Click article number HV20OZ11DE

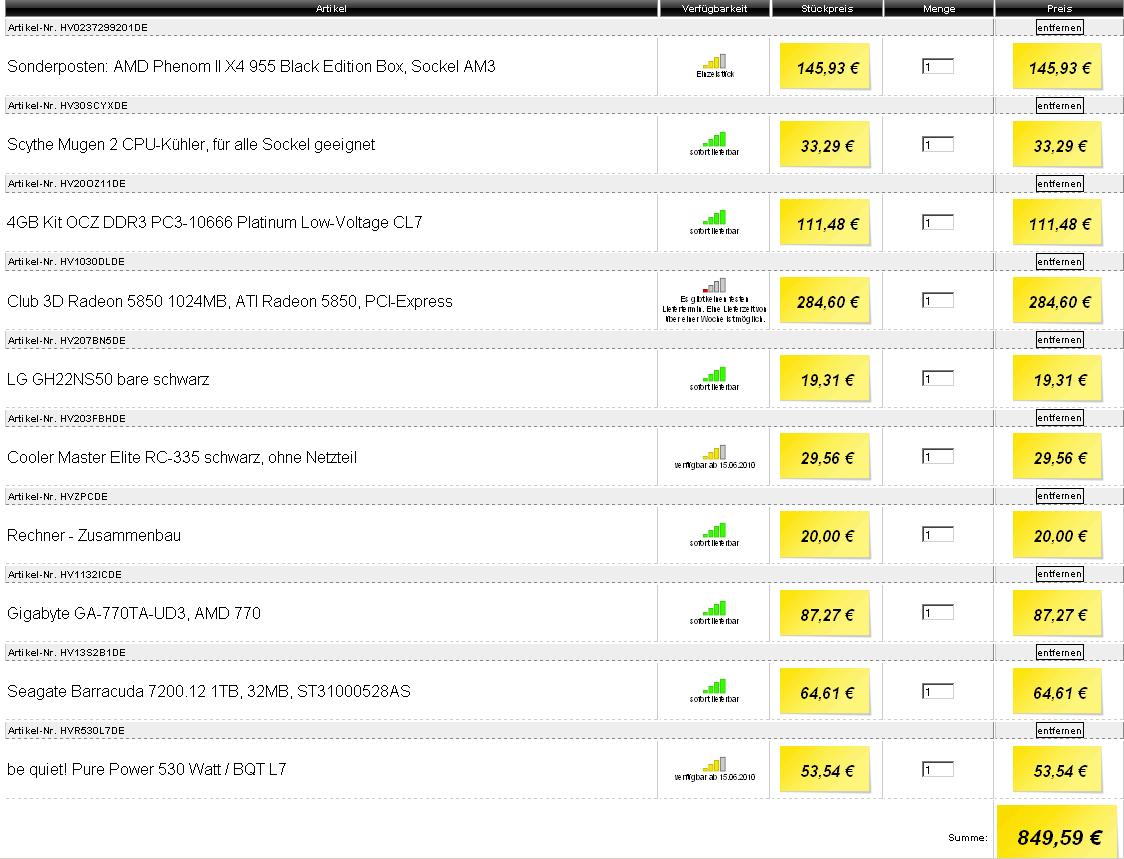[93, 184]
